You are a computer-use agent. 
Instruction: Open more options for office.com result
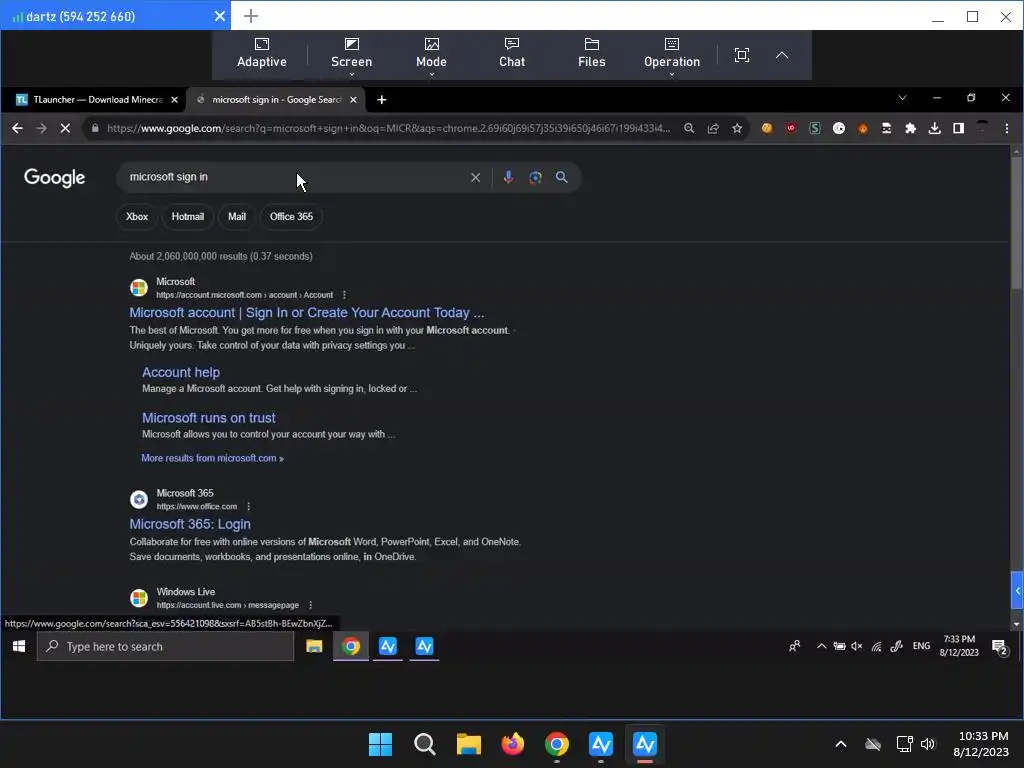tap(248, 507)
